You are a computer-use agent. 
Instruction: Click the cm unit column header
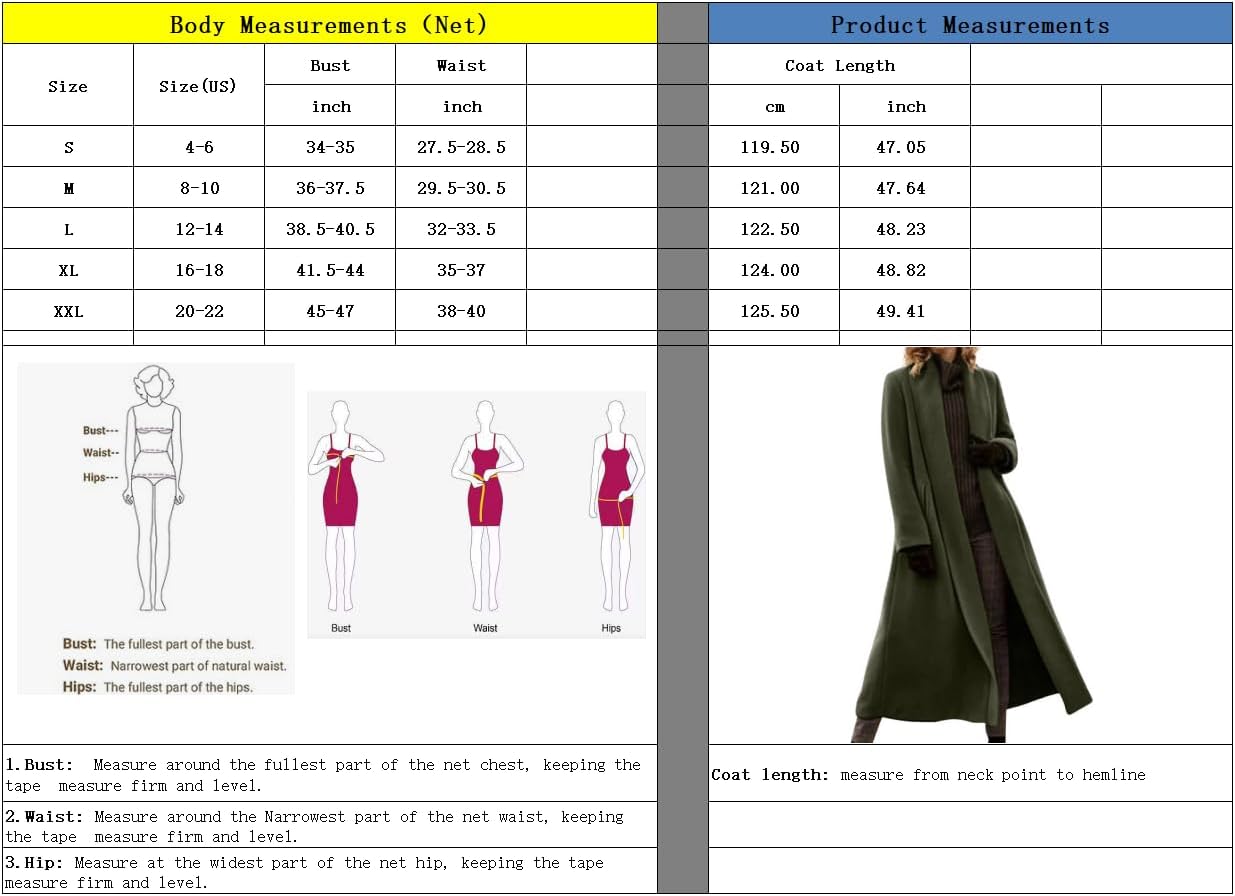click(x=774, y=106)
